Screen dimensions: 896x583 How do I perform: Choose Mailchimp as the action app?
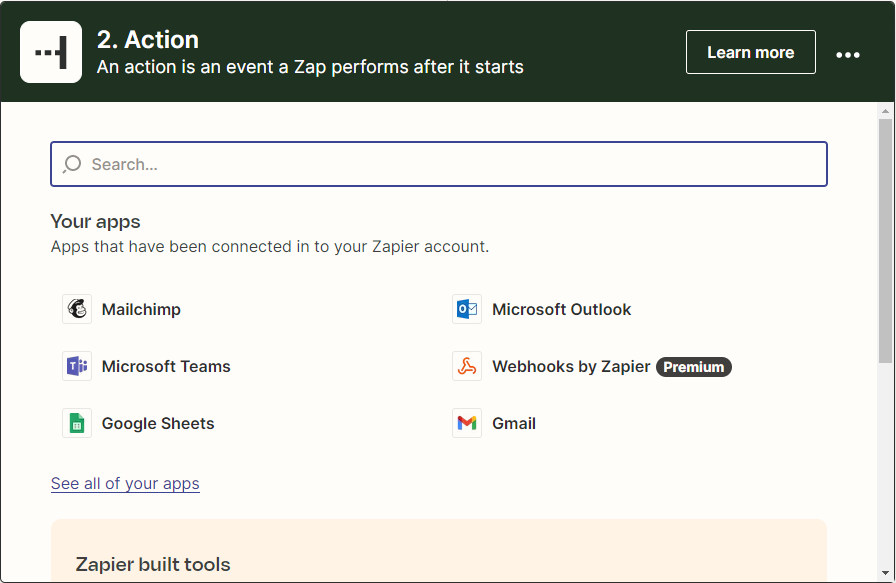(x=141, y=309)
